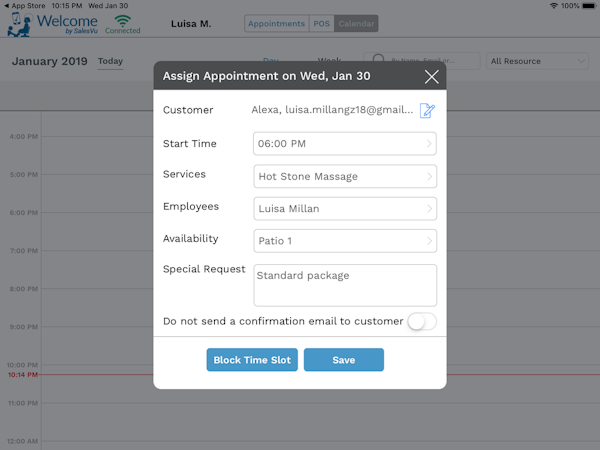Tap the Welcome by SalesVu logo
This screenshot has height=450, width=600.
point(53,24)
